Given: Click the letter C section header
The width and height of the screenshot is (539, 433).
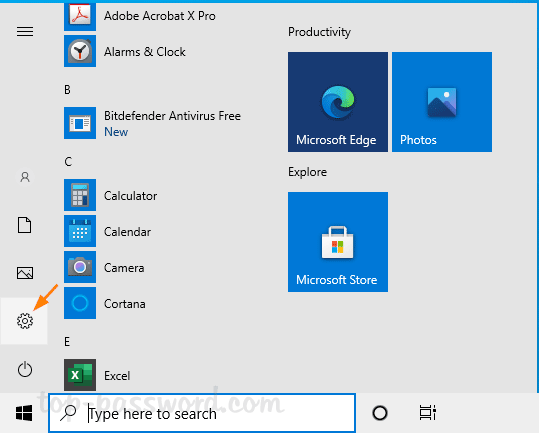Looking at the screenshot, I should 68,162.
